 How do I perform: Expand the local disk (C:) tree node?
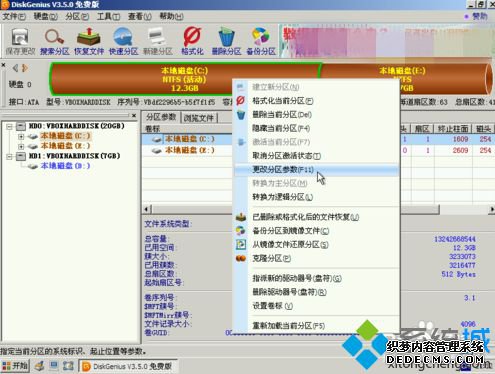pyautogui.click(x=21, y=136)
